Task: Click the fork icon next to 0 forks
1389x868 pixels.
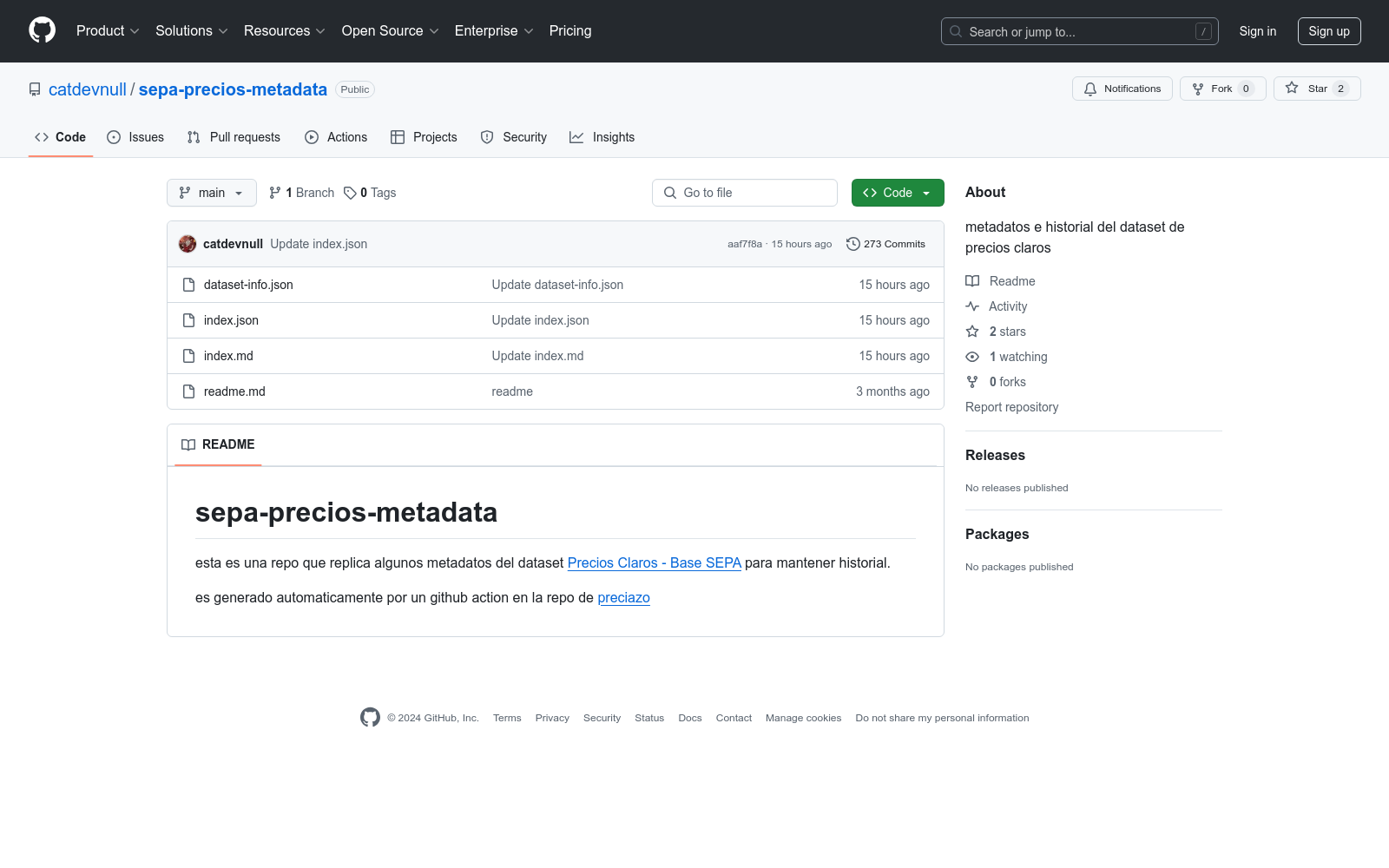Action: tap(972, 382)
